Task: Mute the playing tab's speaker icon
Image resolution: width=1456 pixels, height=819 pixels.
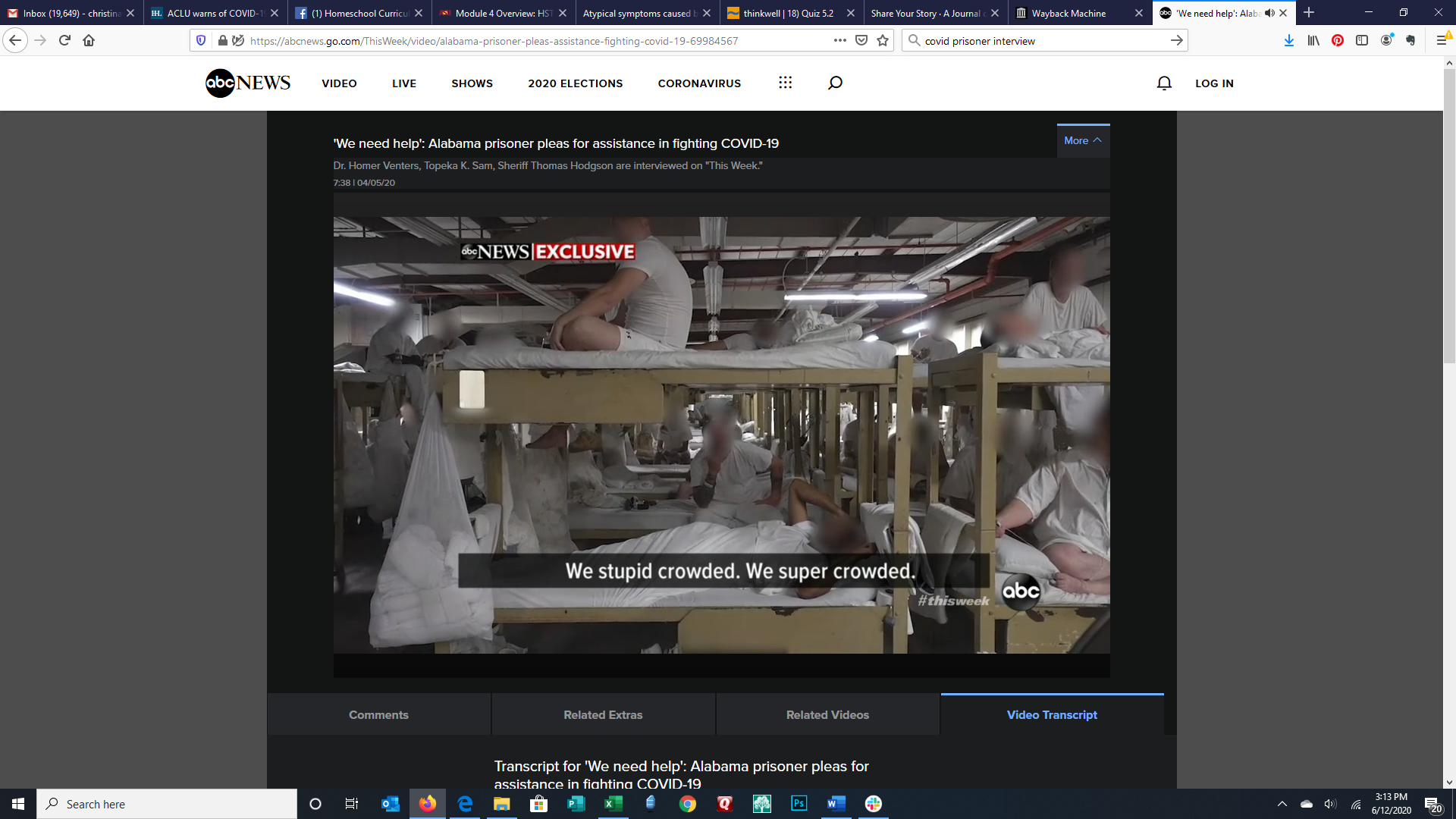Action: [1269, 13]
